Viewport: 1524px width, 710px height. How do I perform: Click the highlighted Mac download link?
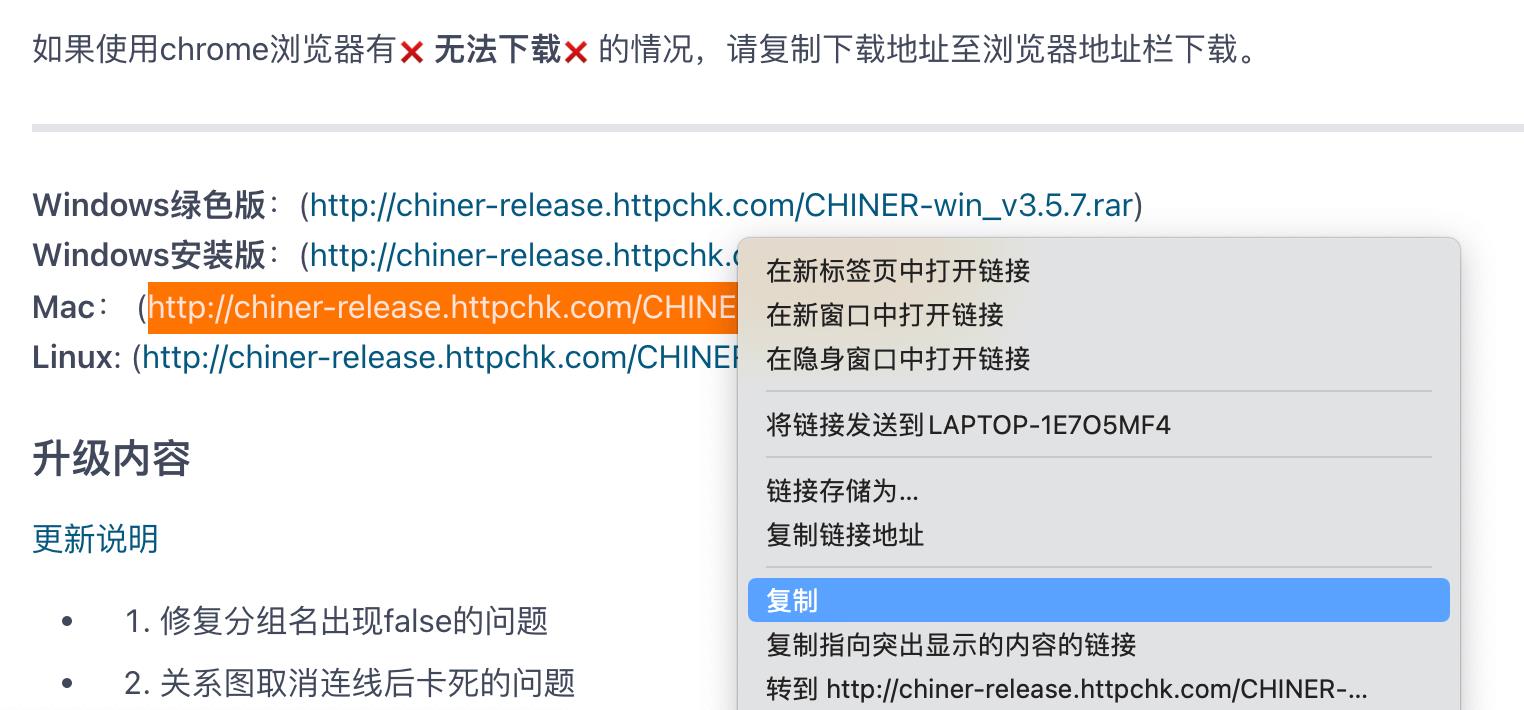[x=442, y=307]
